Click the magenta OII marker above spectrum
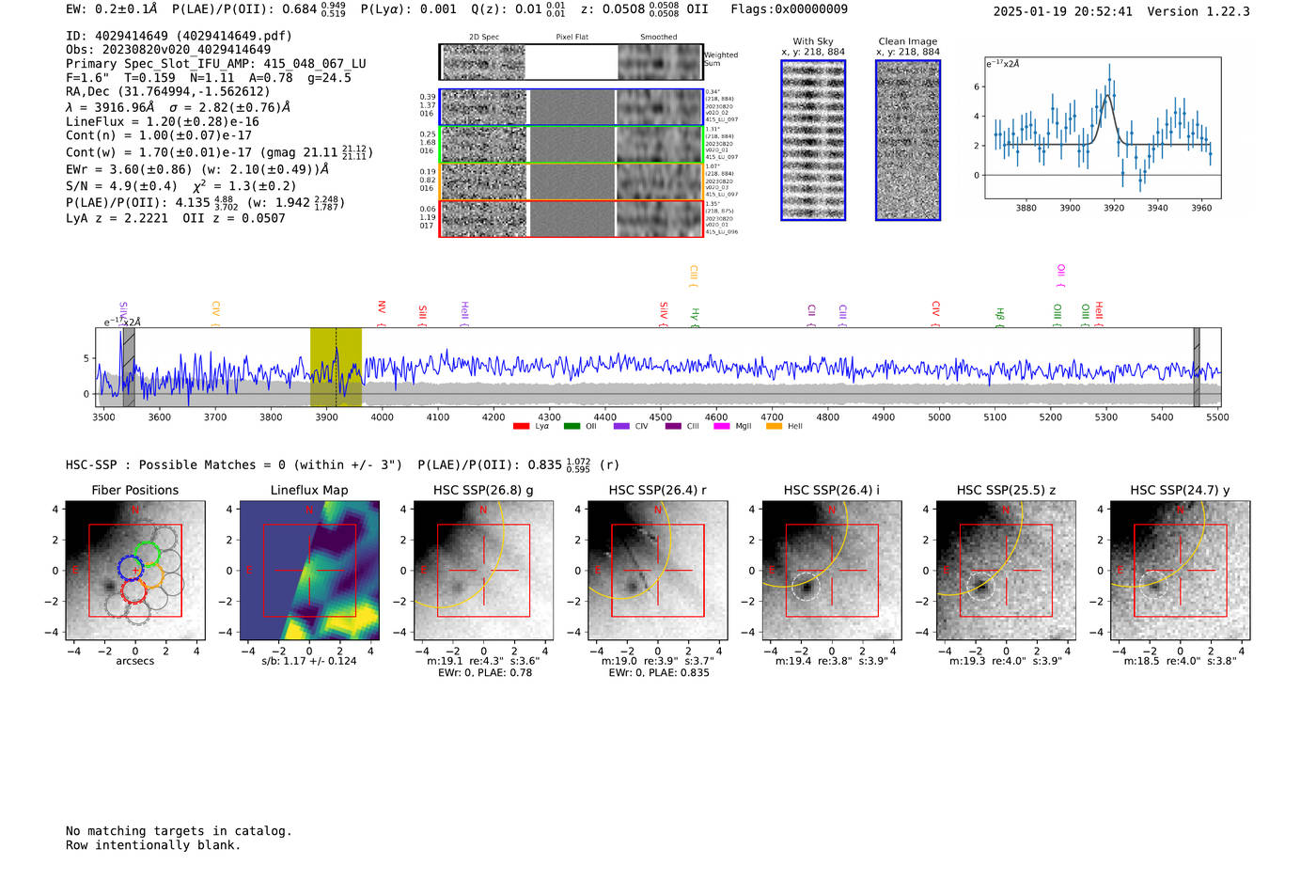Screen dimensions: 1316x896 click(1061, 276)
